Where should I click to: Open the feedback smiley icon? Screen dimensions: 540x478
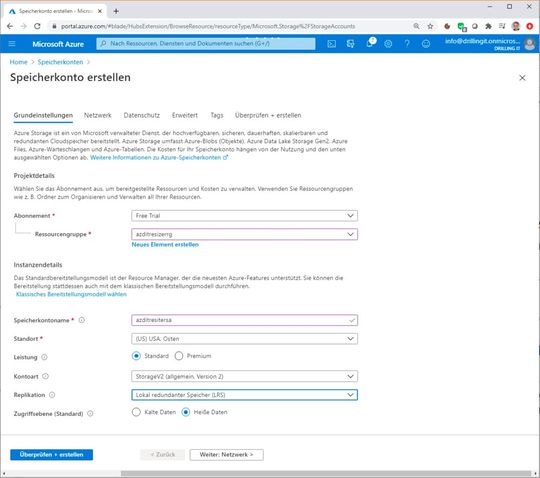[x=426, y=44]
